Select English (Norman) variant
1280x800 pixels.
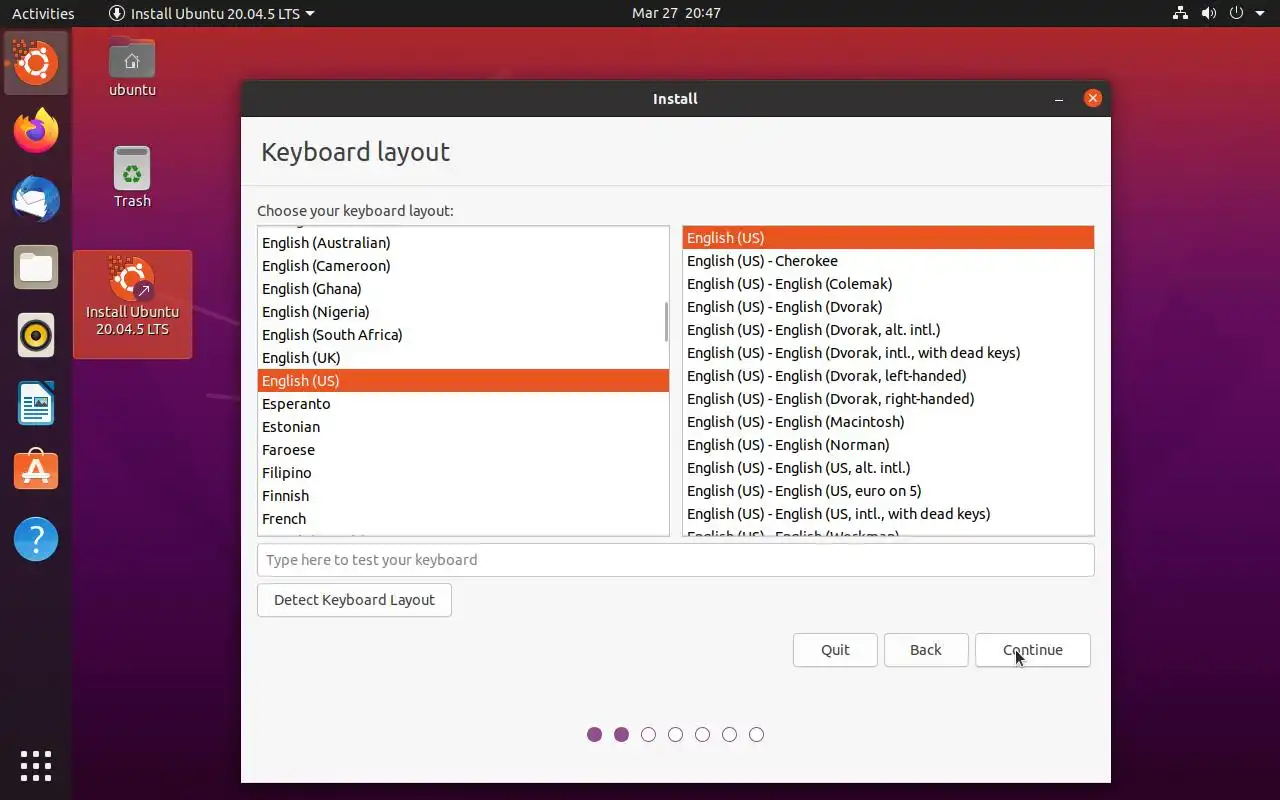(888, 445)
